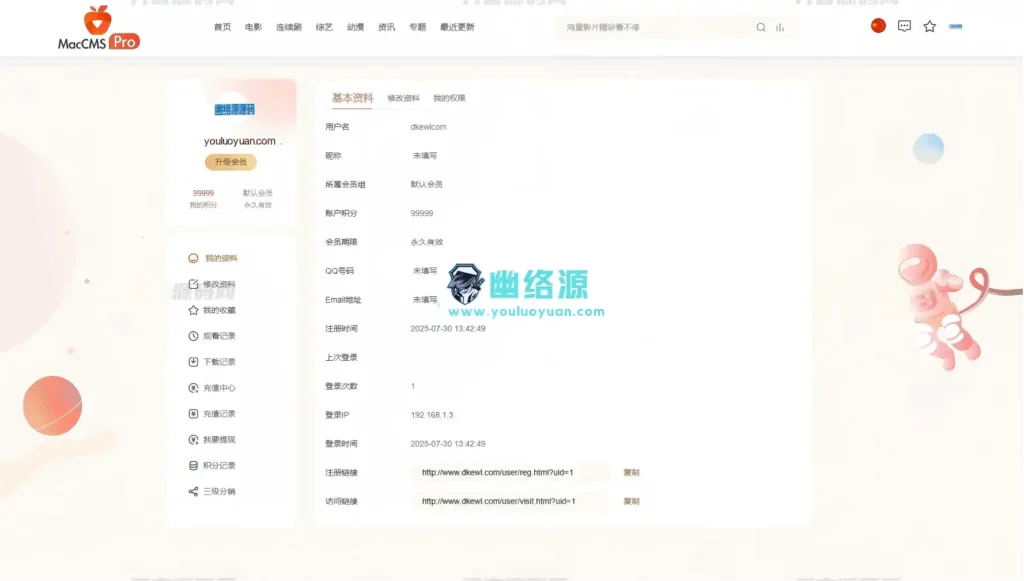Click the 访问链接 URL field
The width and height of the screenshot is (1024, 581).
tap(510, 501)
